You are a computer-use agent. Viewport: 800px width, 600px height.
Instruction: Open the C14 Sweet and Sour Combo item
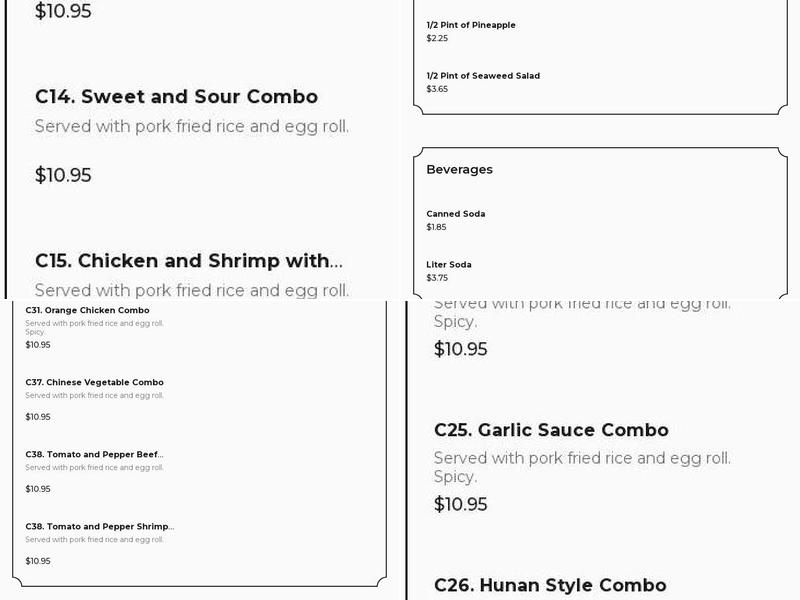pos(176,97)
